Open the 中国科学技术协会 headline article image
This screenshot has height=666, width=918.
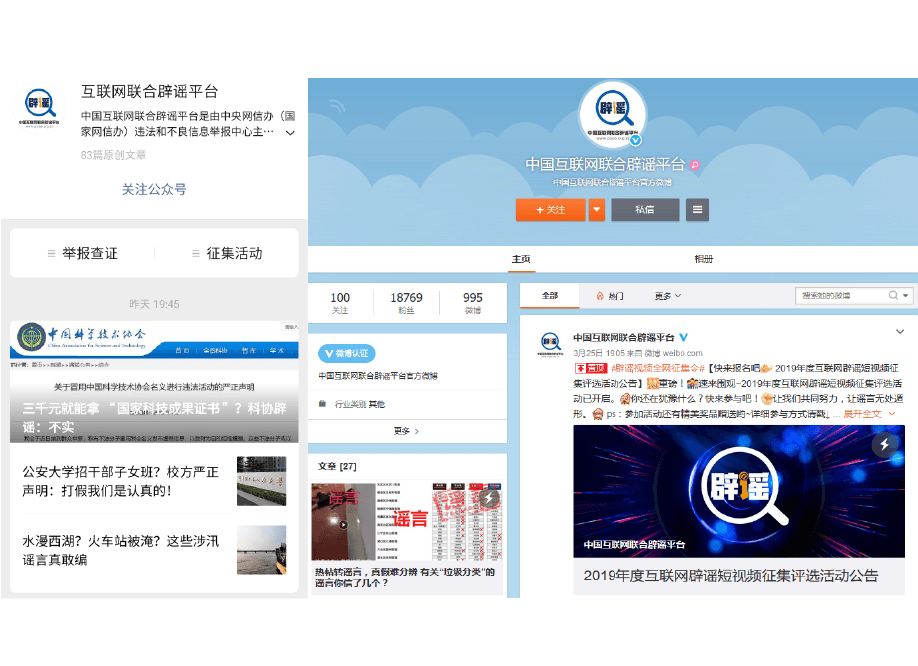coord(154,382)
